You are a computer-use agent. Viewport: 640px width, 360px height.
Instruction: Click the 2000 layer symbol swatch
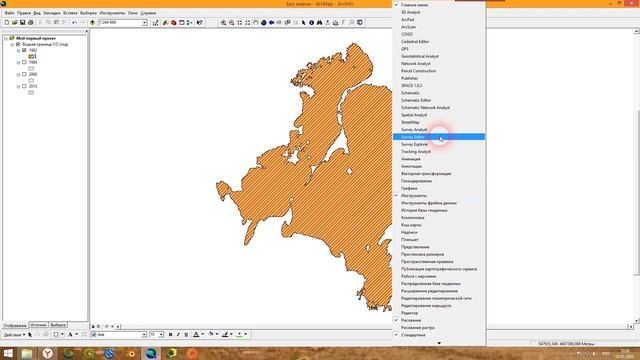coord(31,80)
